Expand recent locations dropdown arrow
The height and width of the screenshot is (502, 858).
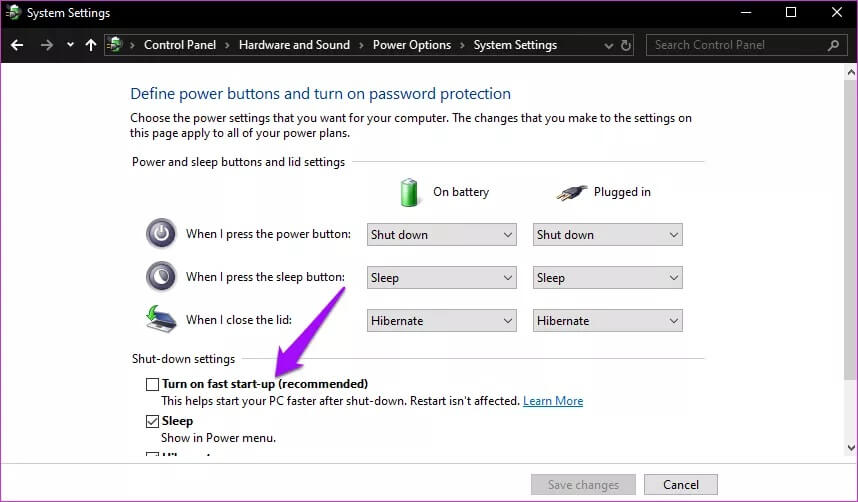click(x=70, y=45)
